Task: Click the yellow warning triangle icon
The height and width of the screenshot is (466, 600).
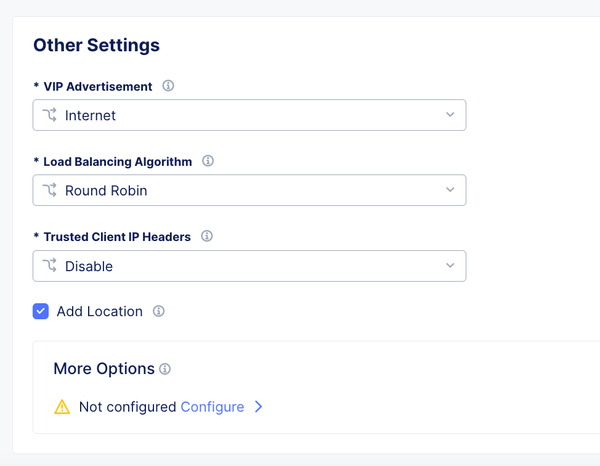Action: tap(62, 407)
